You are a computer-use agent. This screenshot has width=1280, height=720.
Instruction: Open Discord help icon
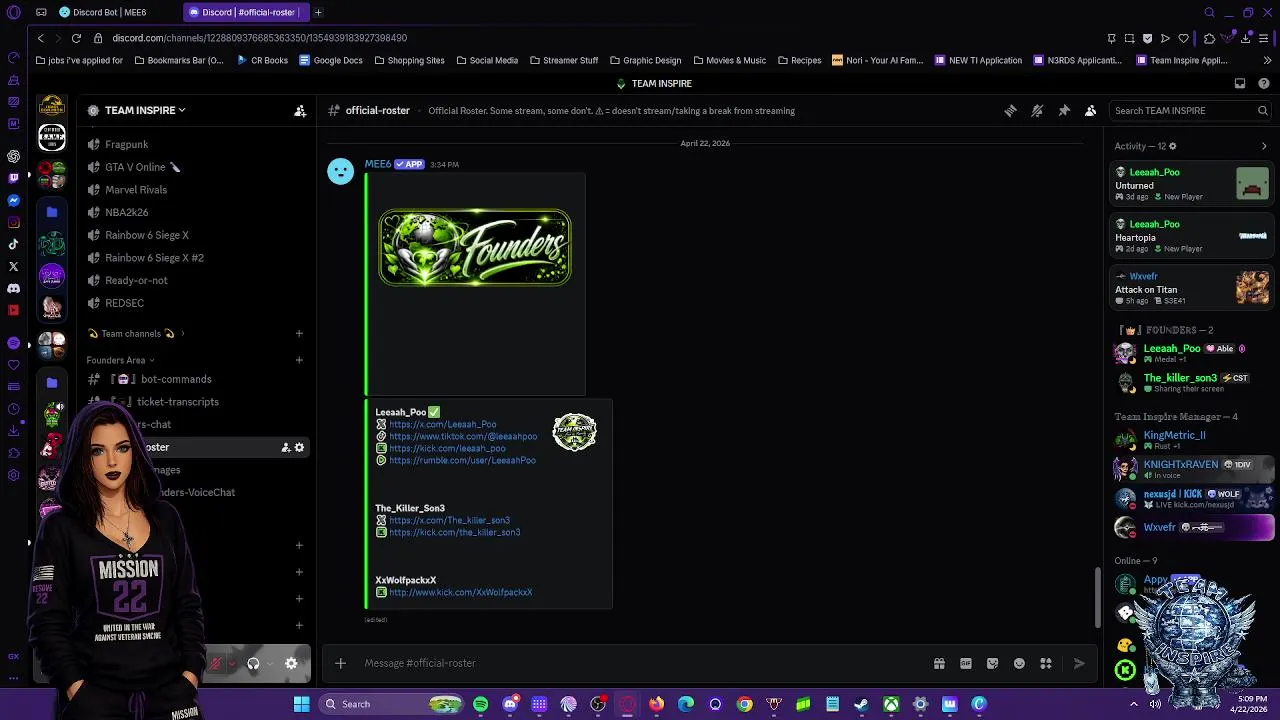click(1262, 84)
